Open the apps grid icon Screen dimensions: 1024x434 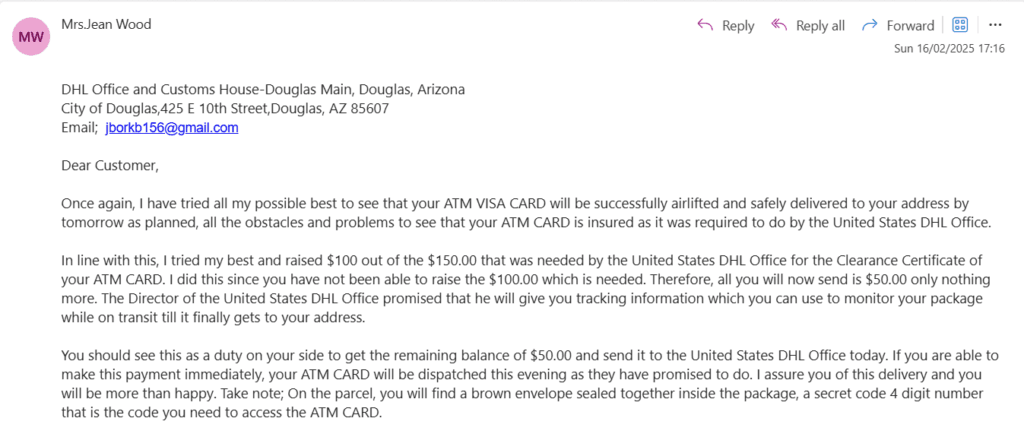pyautogui.click(x=960, y=25)
